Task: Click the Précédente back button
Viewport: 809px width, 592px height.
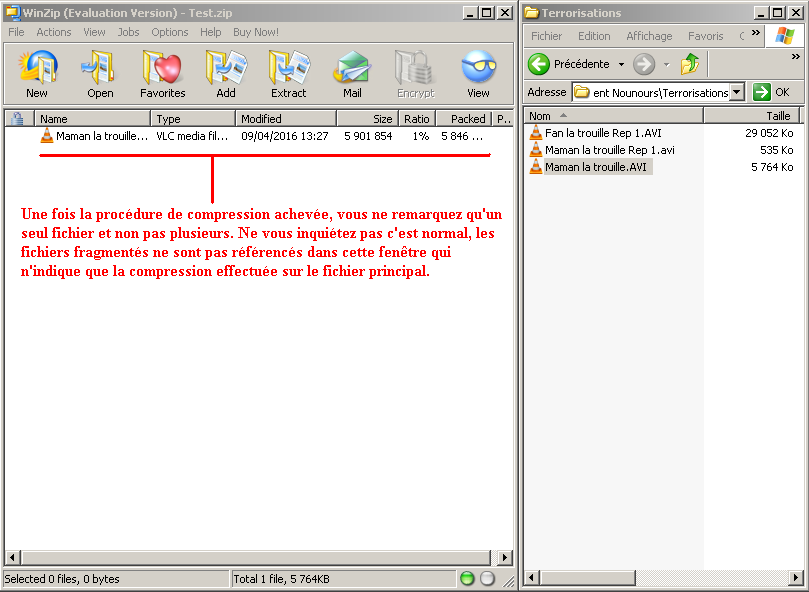Action: (570, 64)
